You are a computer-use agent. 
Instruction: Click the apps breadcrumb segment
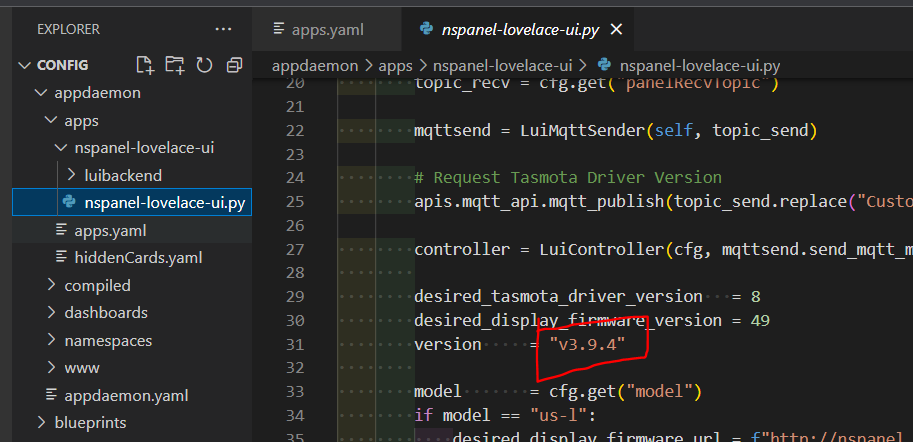pyautogui.click(x=396, y=65)
